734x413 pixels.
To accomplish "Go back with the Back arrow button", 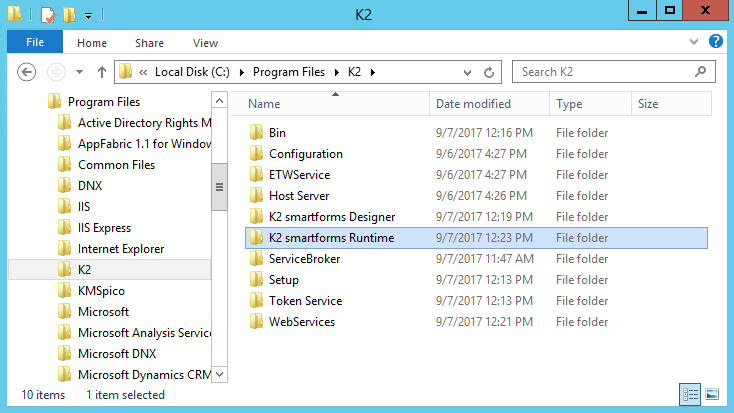I will tap(27, 72).
